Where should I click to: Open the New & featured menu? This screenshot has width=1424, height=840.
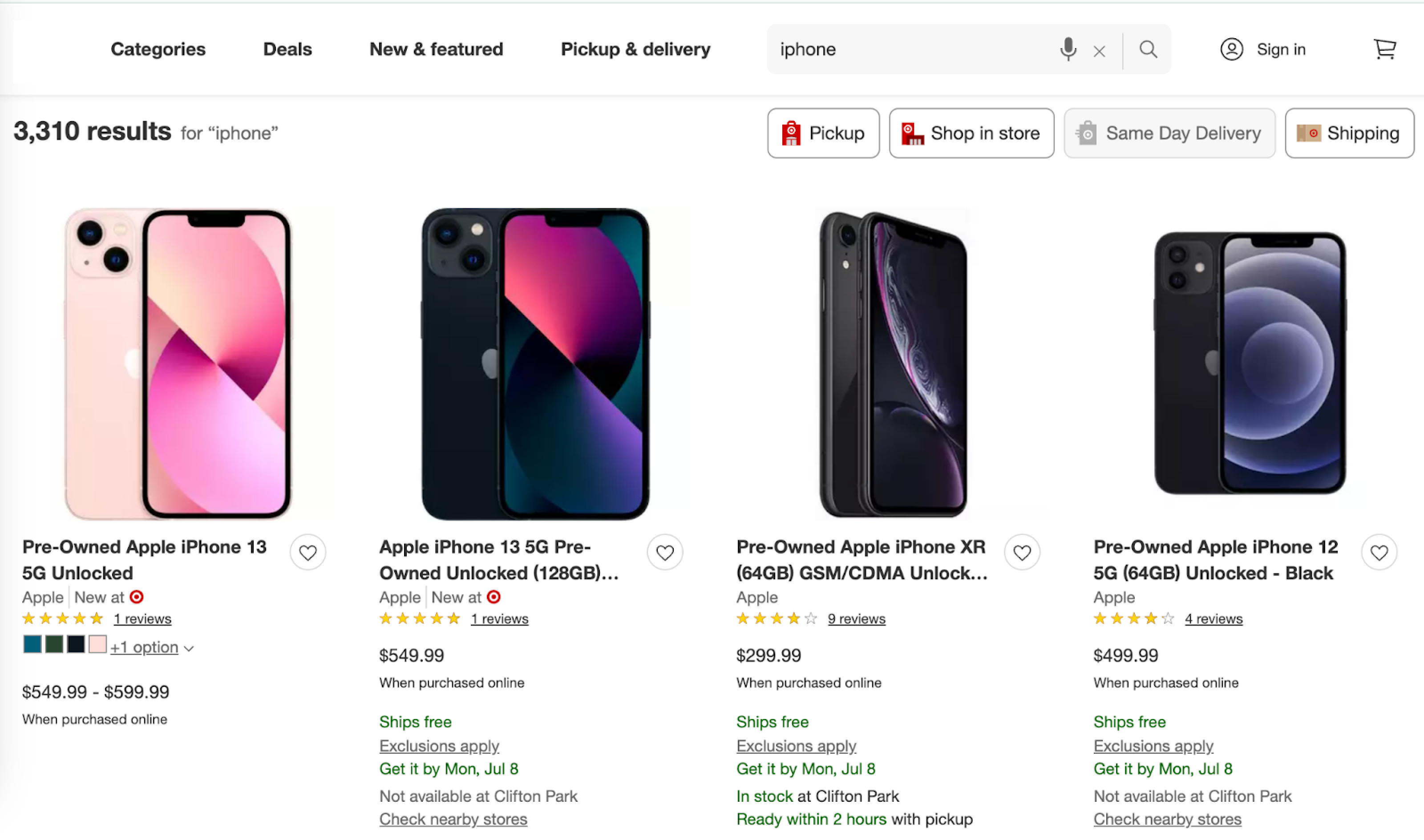tap(437, 49)
